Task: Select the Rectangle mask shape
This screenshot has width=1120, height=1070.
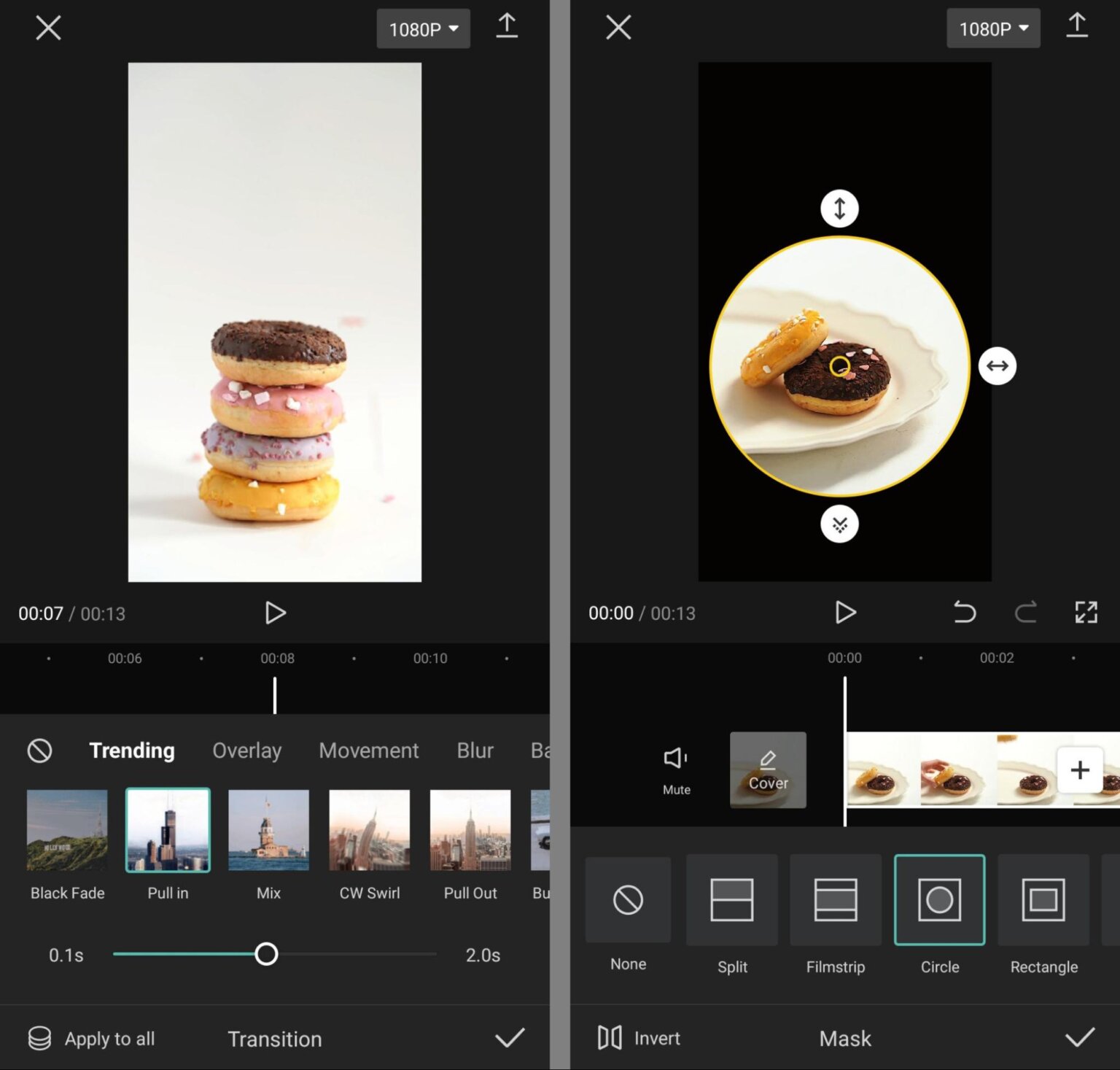Action: point(1043,899)
